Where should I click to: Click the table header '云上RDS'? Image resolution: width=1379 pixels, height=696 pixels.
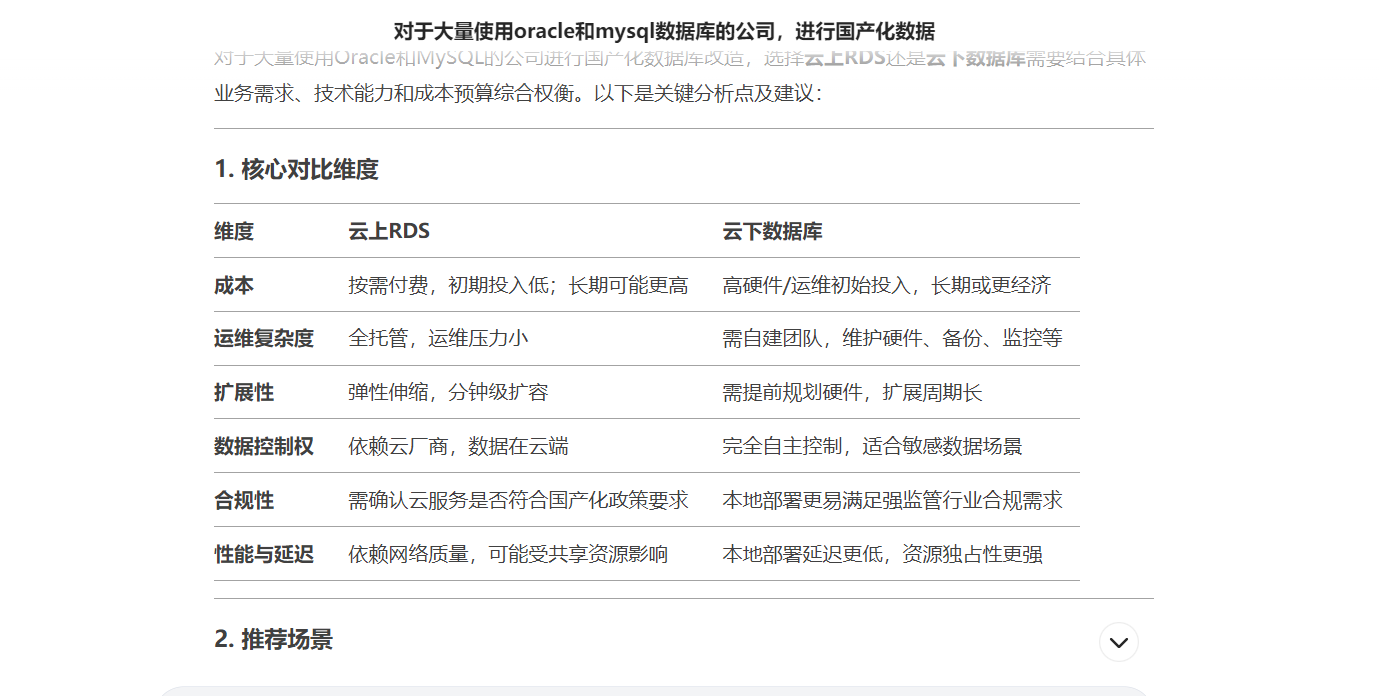point(389,231)
